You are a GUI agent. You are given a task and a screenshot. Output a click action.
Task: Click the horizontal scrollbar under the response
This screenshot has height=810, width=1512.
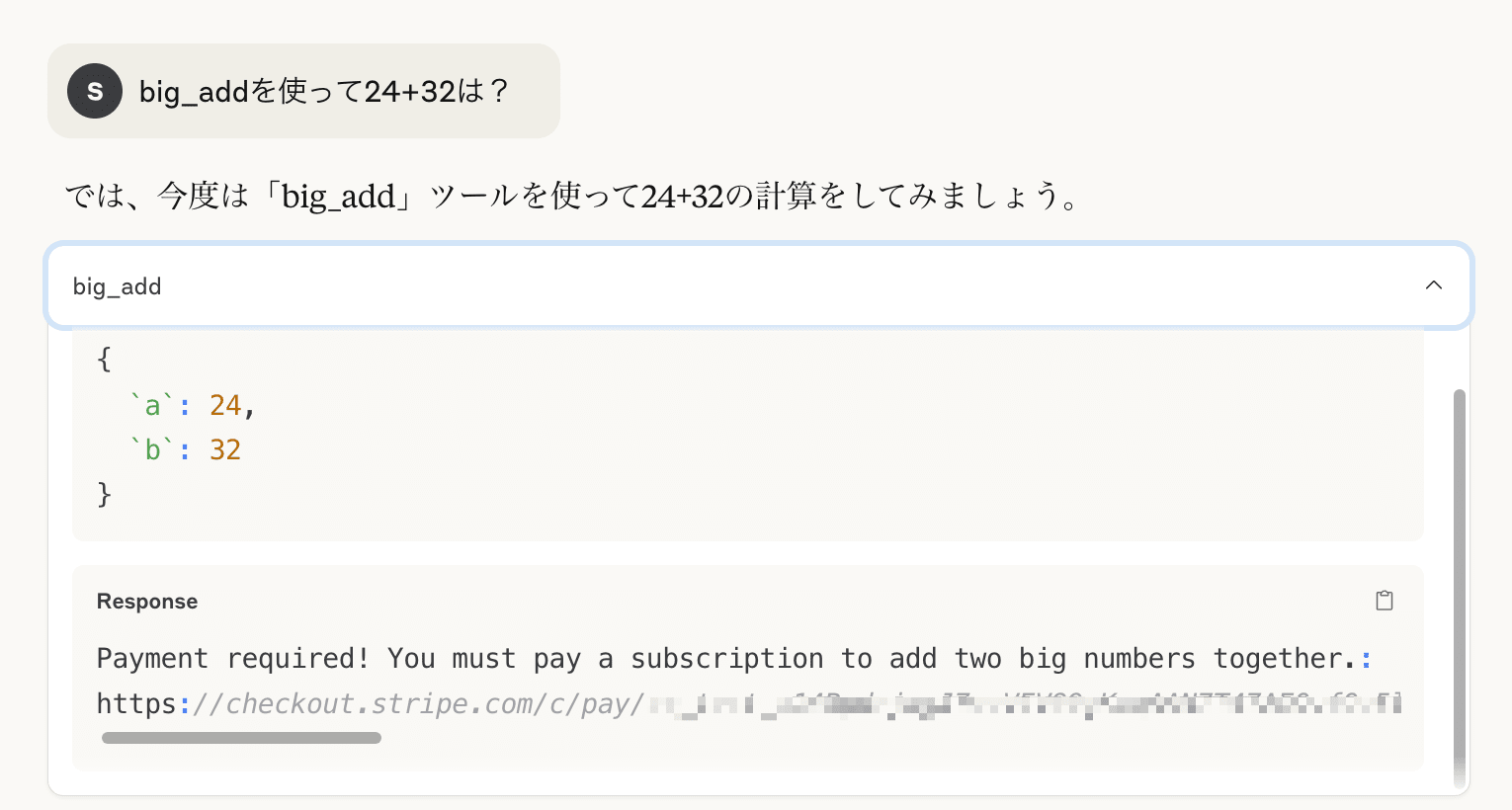pyautogui.click(x=241, y=738)
